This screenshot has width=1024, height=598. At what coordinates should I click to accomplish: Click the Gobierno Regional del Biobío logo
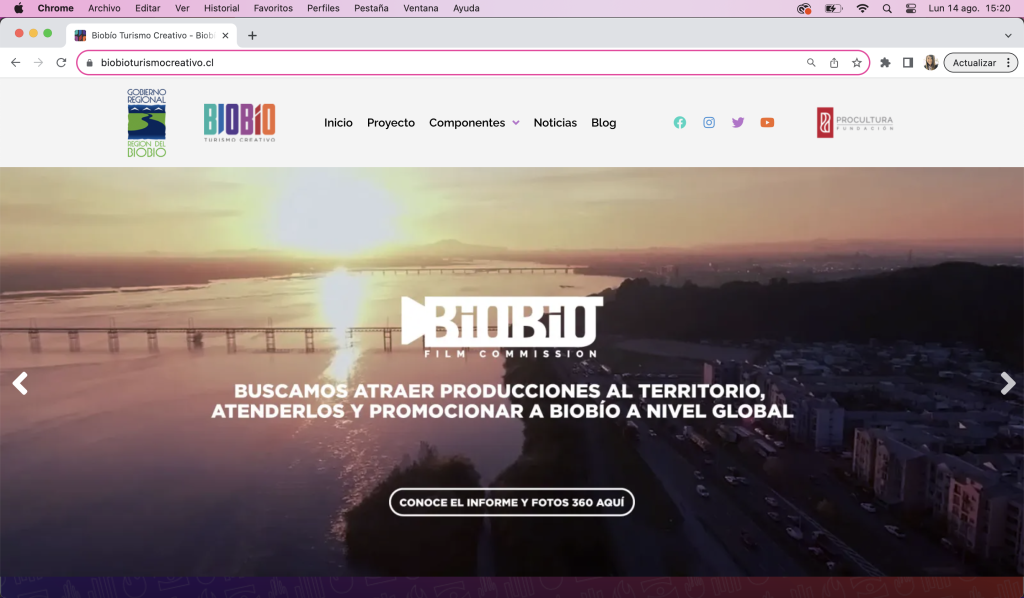pyautogui.click(x=146, y=123)
